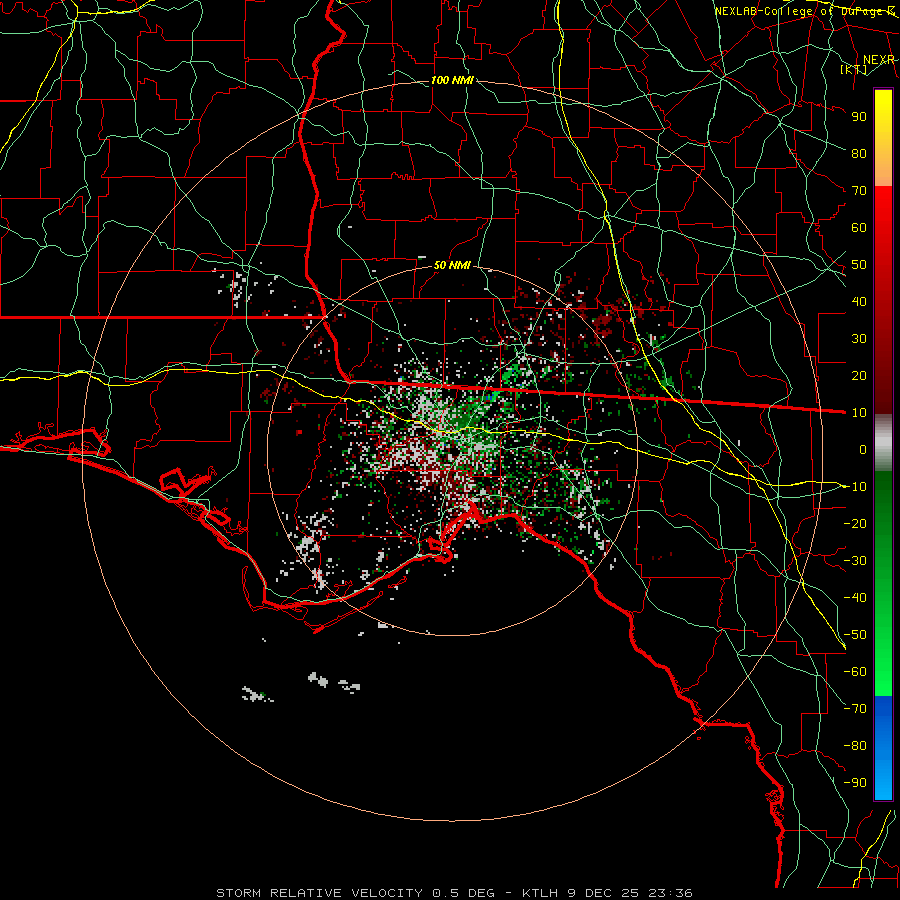Screen dimensions: 900x900
Task: Click the positive 60 scale value
Action: (x=859, y=227)
